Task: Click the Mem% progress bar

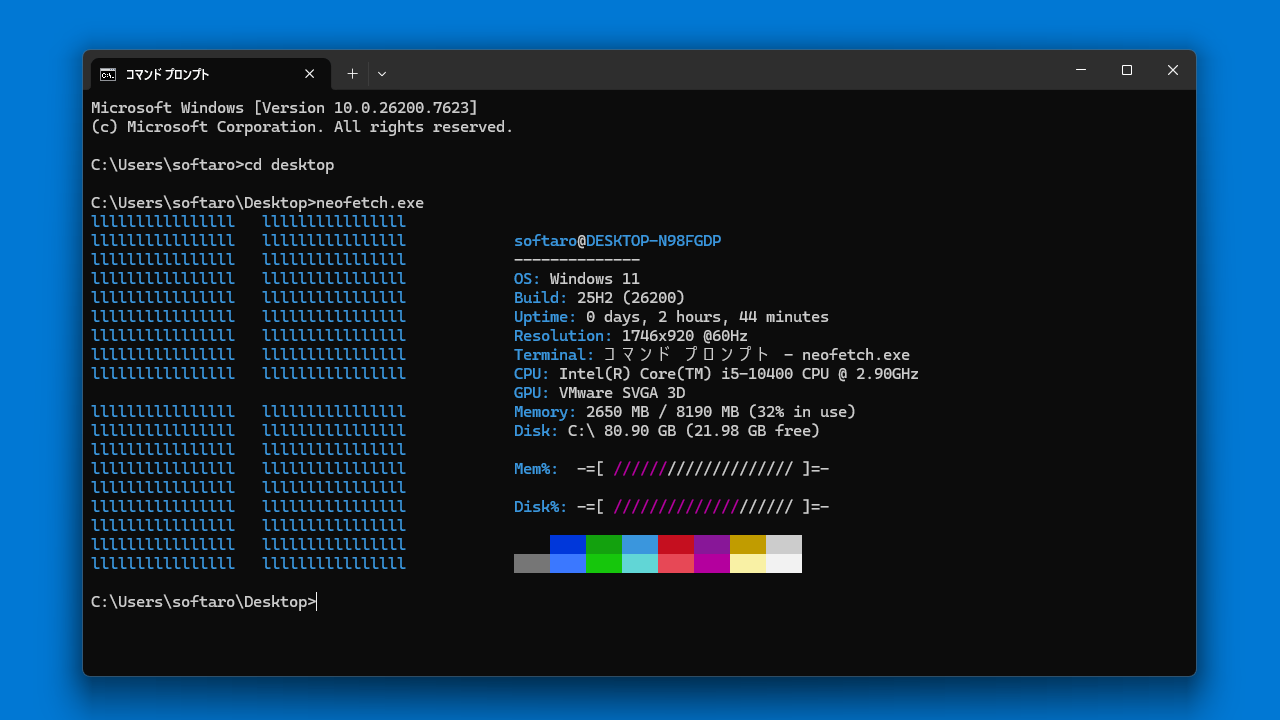Action: [x=702, y=468]
